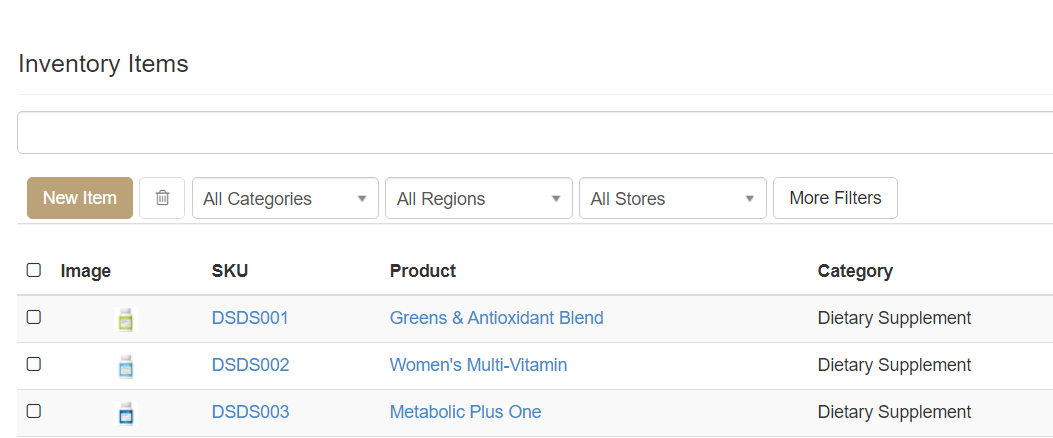
Task: Sort by the SKU column header
Action: pyautogui.click(x=230, y=271)
